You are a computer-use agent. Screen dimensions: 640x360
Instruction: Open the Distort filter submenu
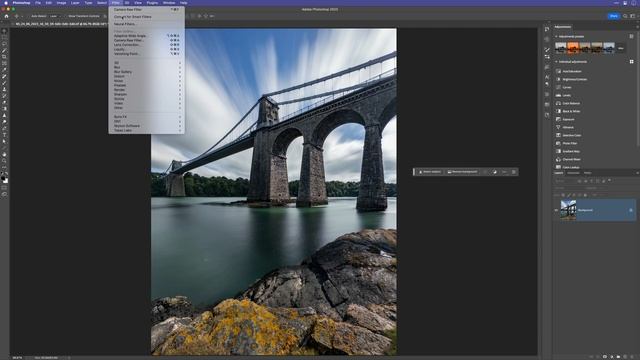[147, 76]
